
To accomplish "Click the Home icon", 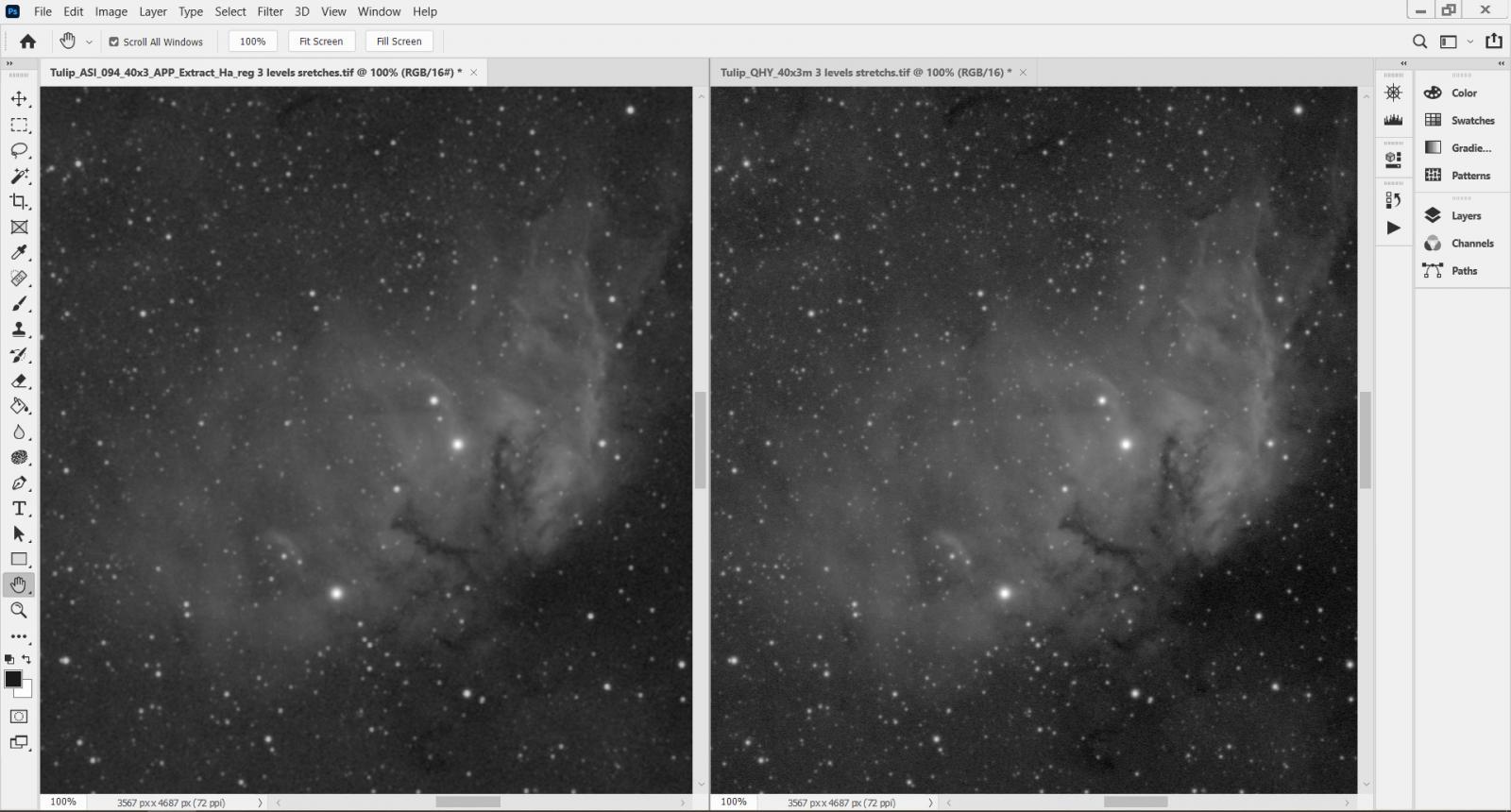I will click(x=28, y=42).
